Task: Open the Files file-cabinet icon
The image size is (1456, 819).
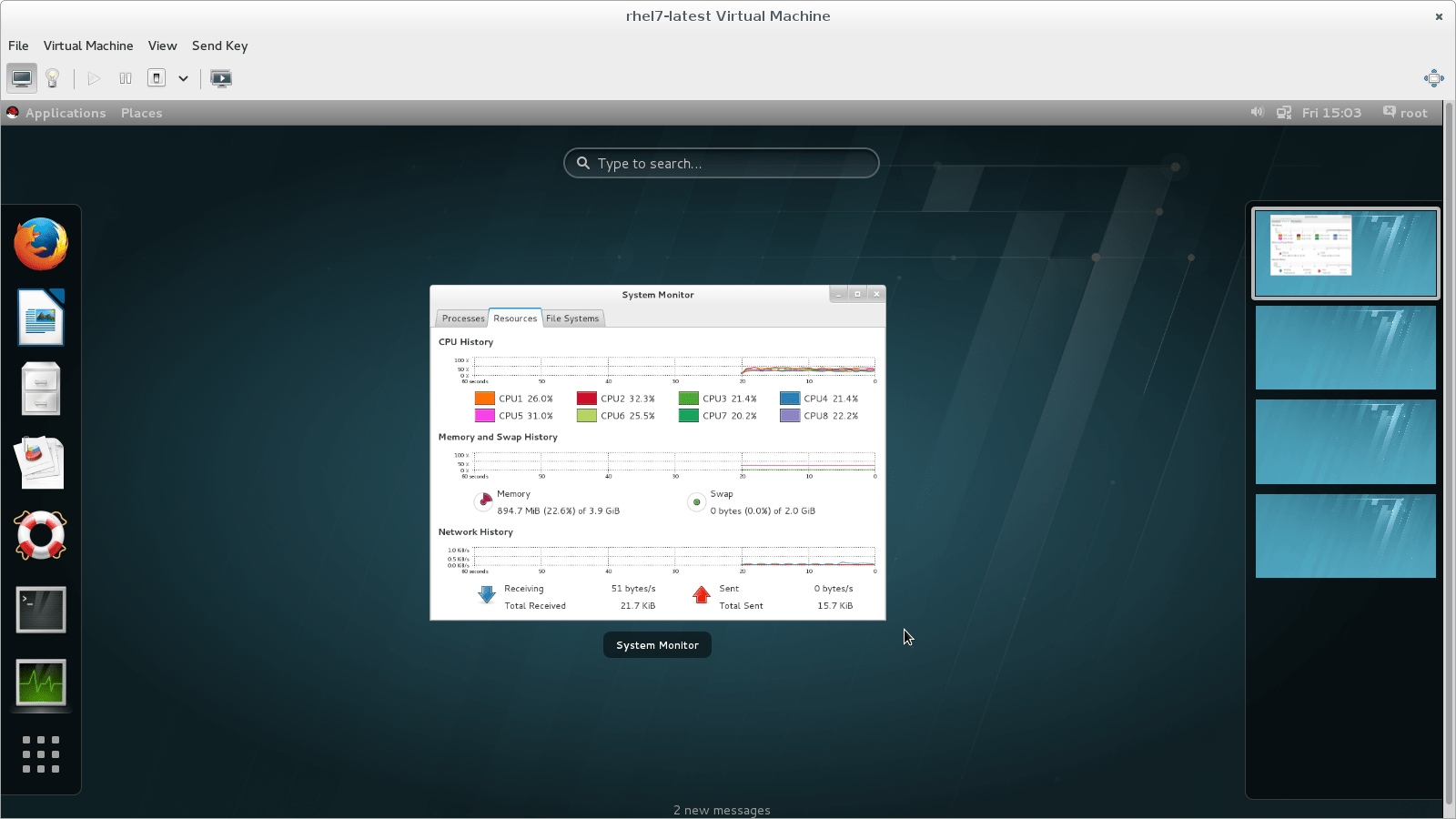Action: [x=41, y=389]
